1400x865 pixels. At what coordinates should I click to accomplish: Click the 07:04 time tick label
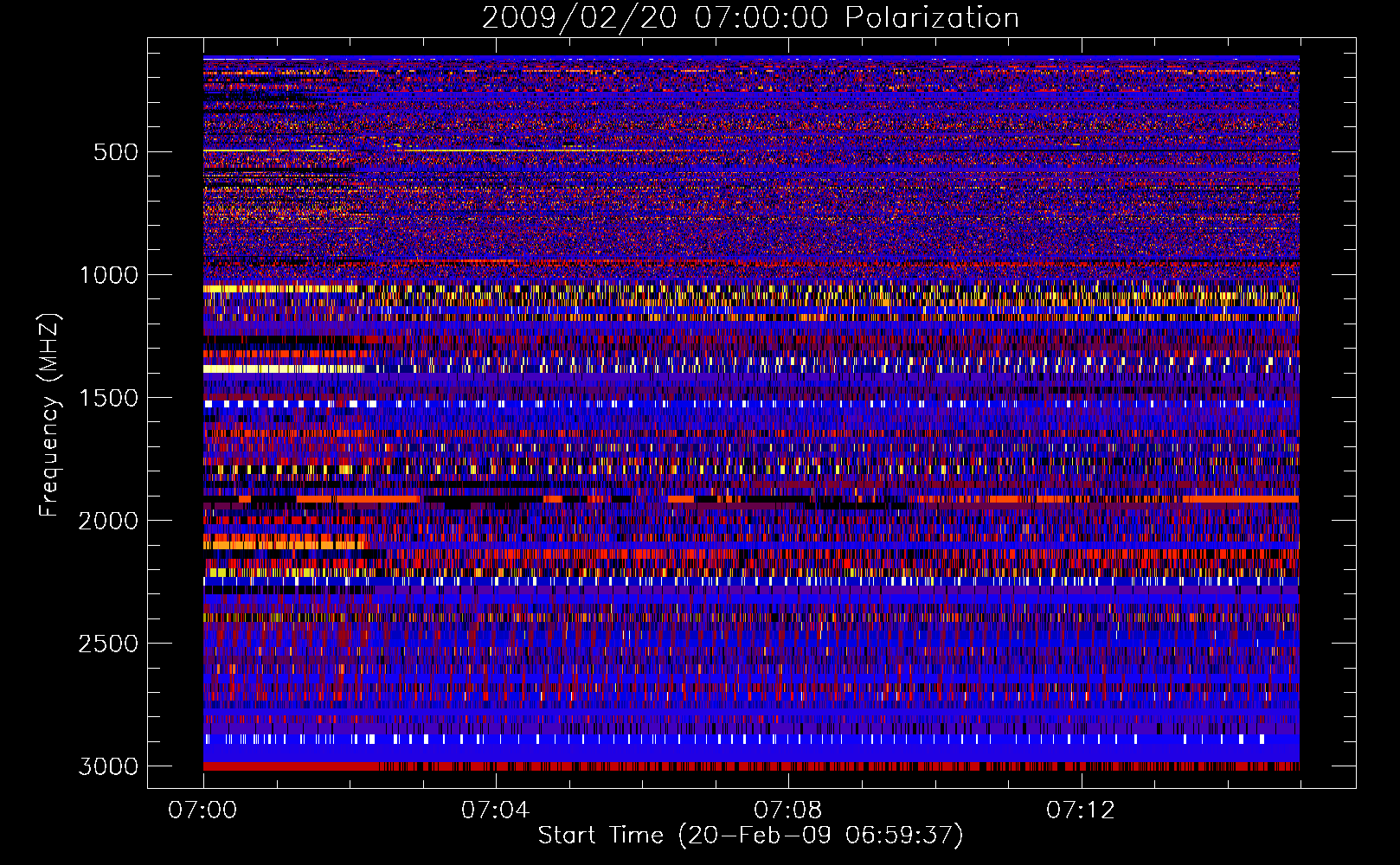pyautogui.click(x=495, y=811)
